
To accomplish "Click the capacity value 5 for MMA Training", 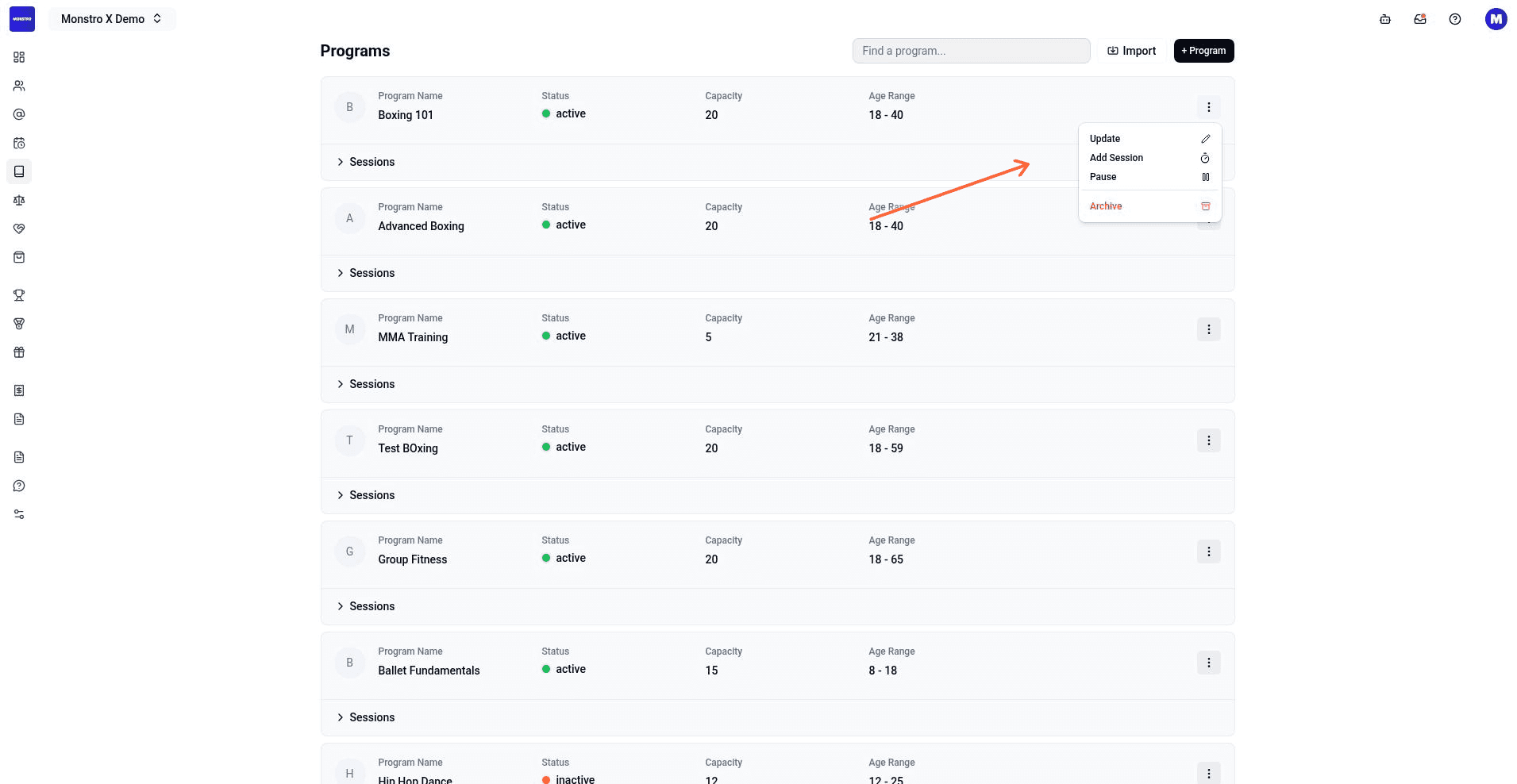I will [x=708, y=337].
